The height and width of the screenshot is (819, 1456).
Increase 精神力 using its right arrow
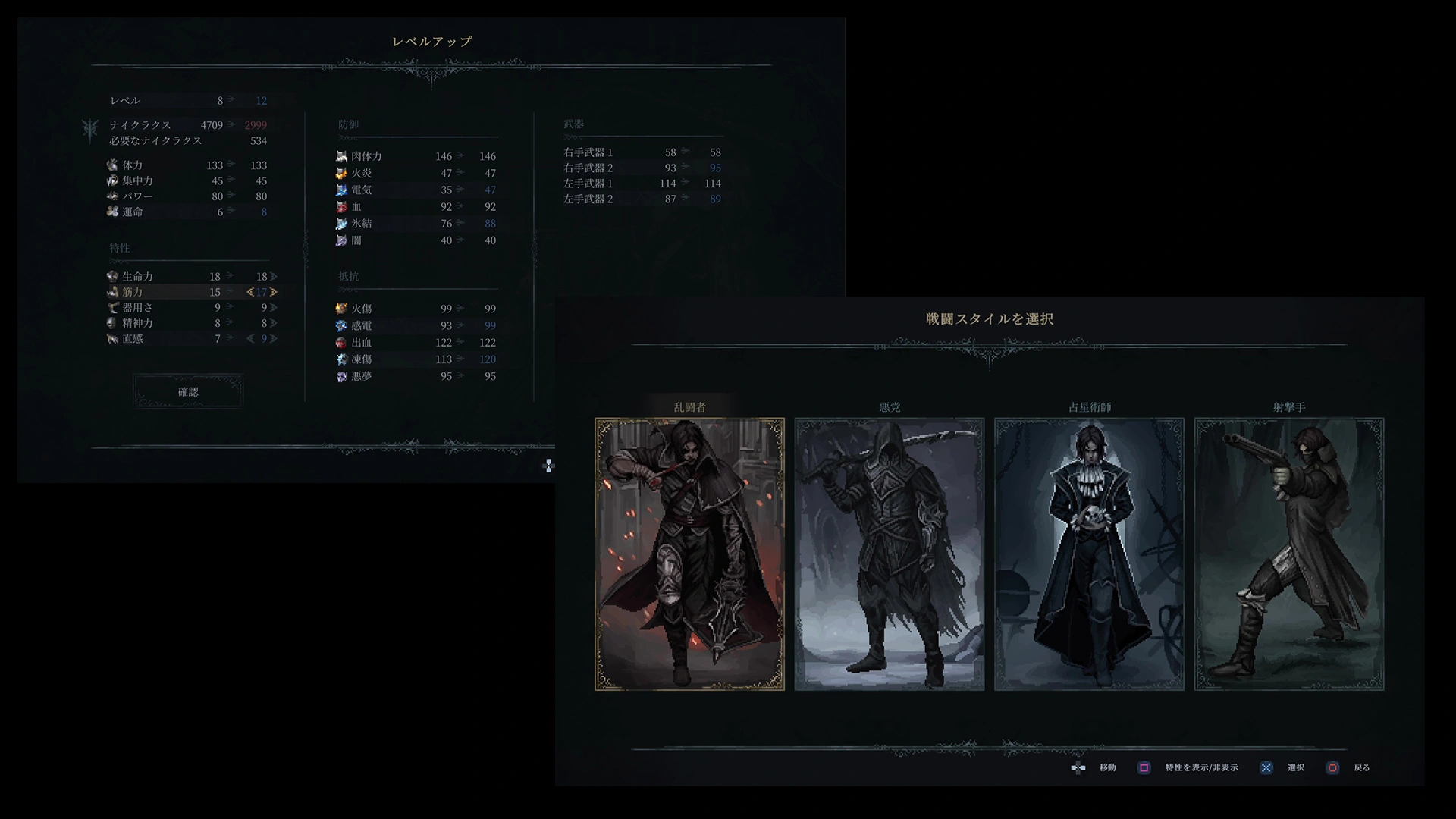point(274,323)
